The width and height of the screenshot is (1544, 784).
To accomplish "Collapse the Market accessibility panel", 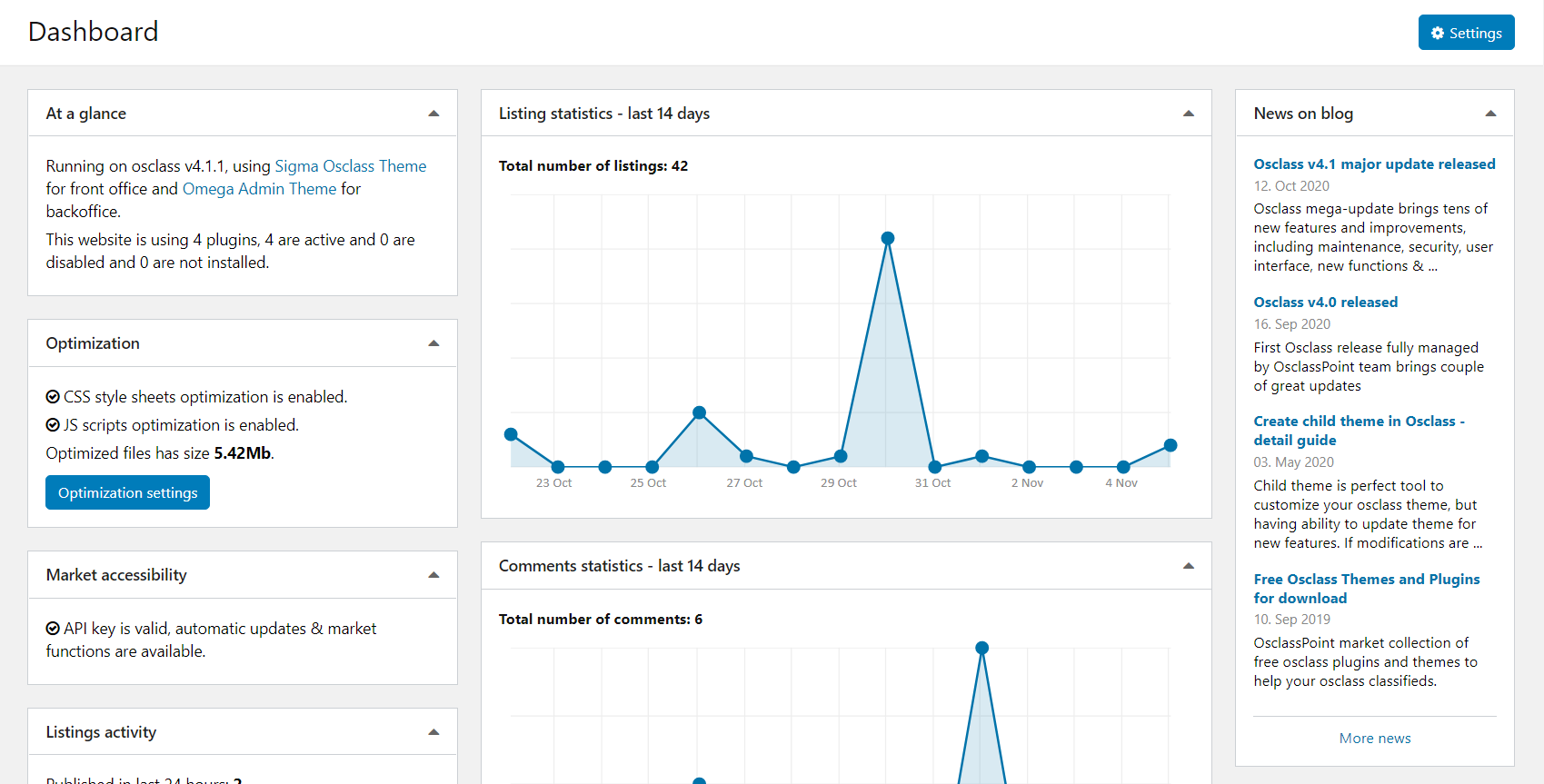I will (x=433, y=575).
